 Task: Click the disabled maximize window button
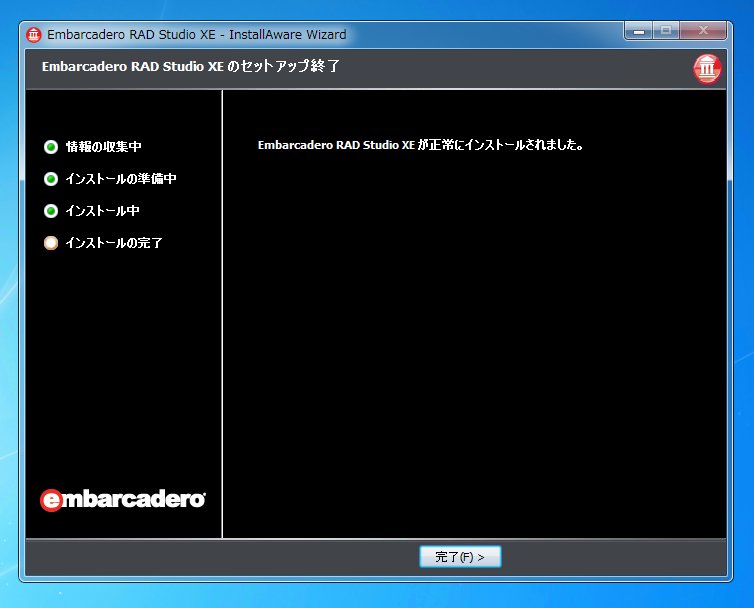coord(666,31)
